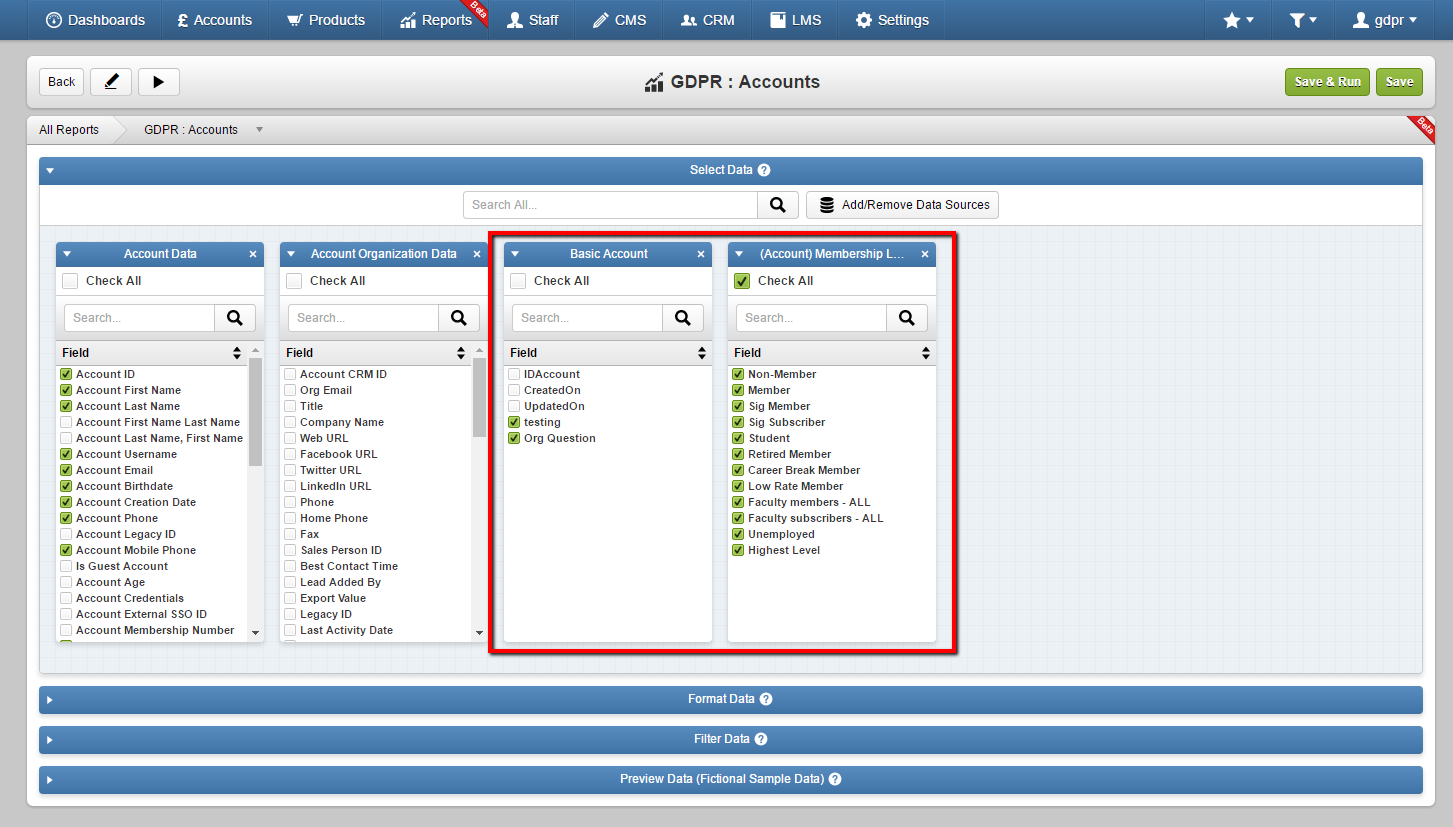Open the CRM menu

[707, 20]
